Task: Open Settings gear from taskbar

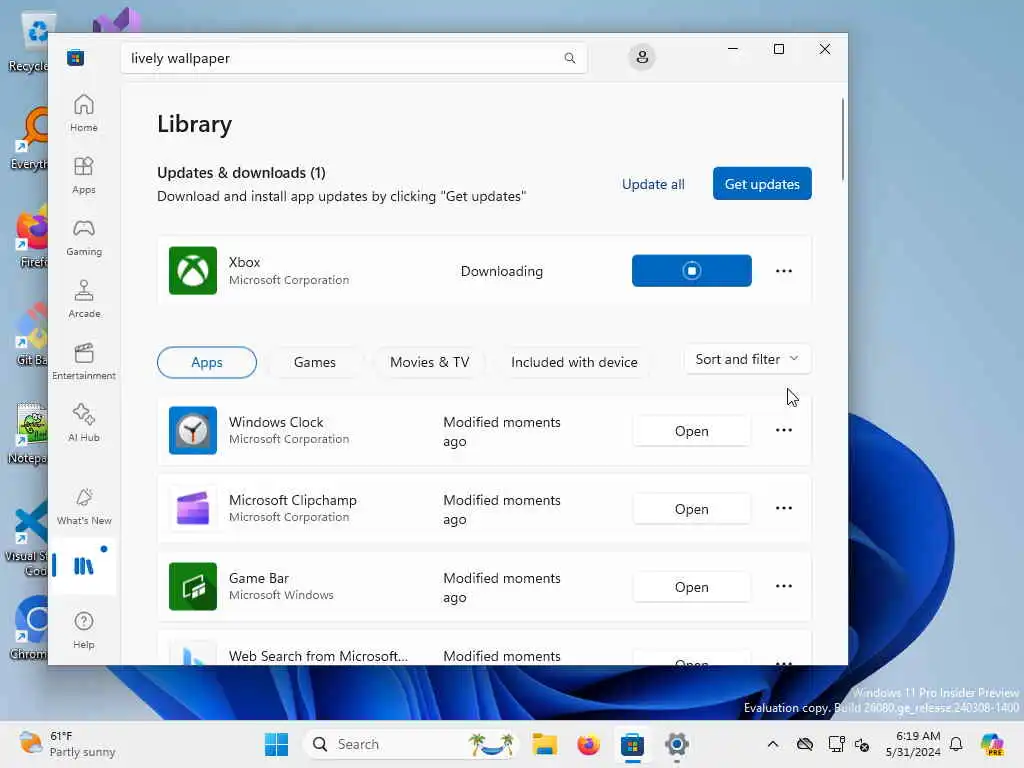Action: pyautogui.click(x=677, y=744)
